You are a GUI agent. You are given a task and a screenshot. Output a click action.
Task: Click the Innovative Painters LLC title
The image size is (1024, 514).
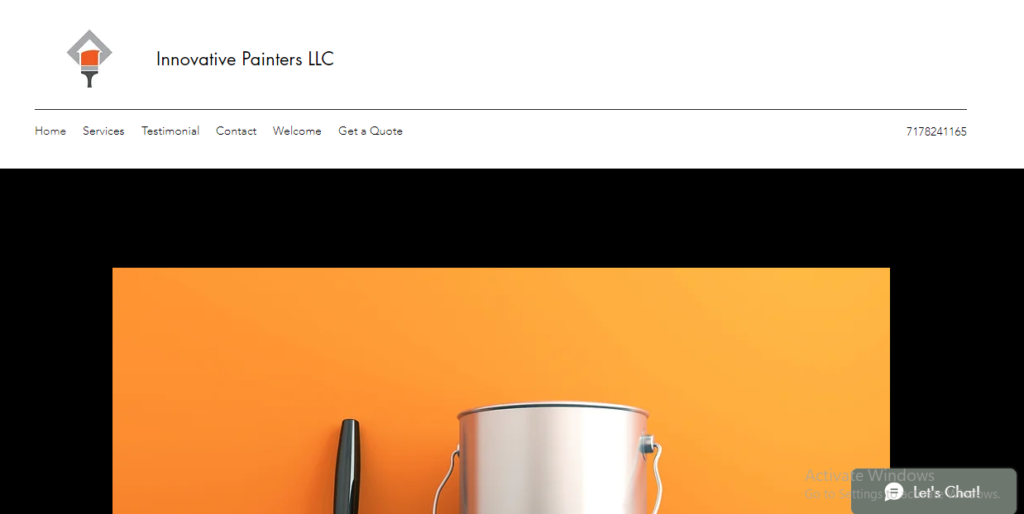point(245,59)
